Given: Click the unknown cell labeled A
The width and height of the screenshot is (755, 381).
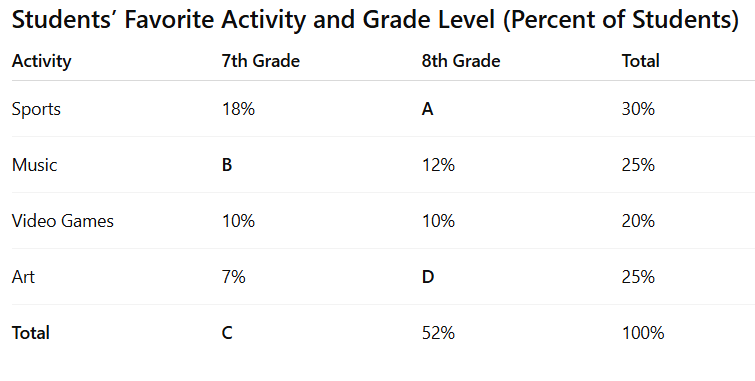Looking at the screenshot, I should (428, 109).
